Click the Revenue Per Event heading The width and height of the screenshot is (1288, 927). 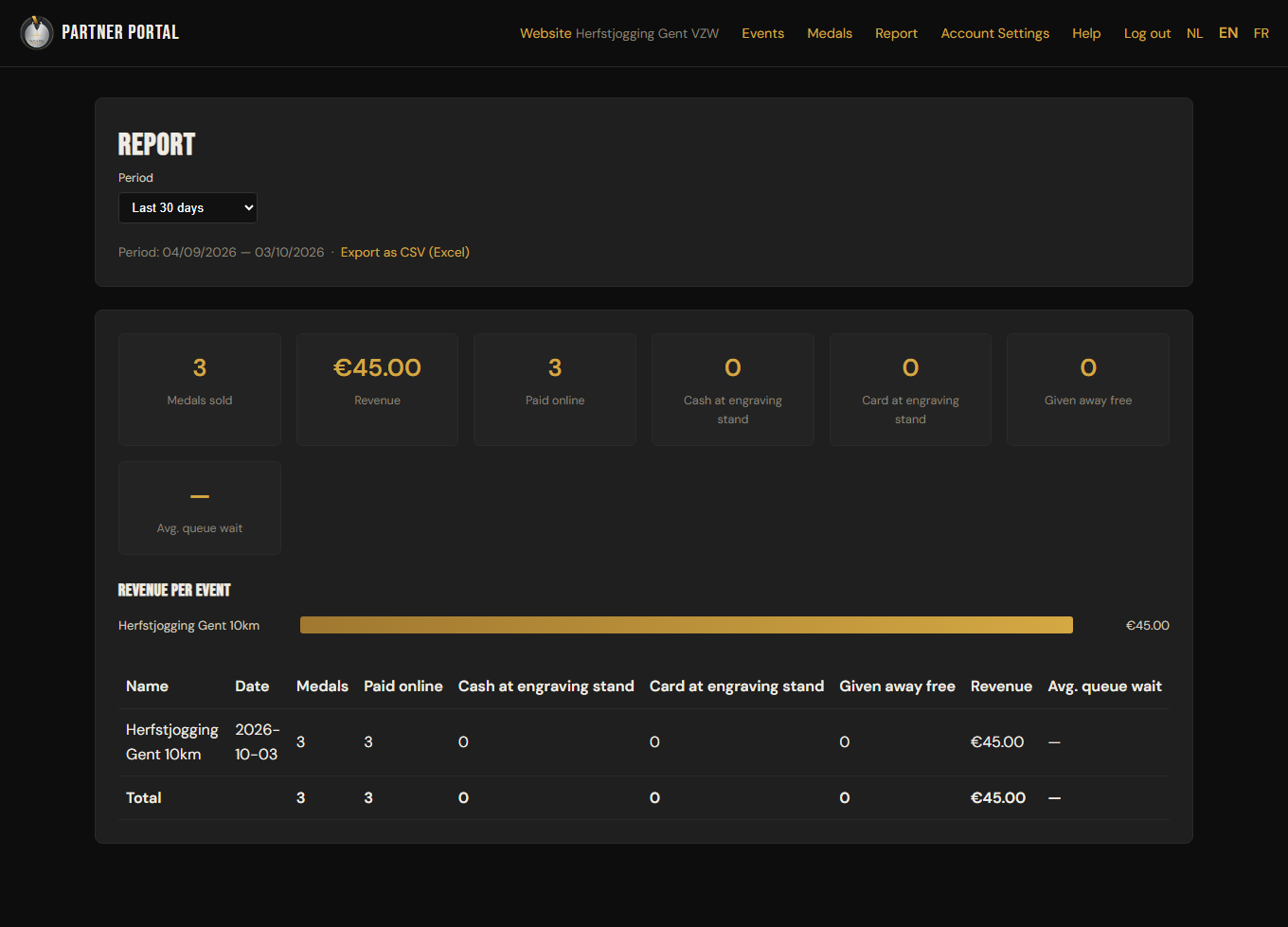(x=174, y=590)
